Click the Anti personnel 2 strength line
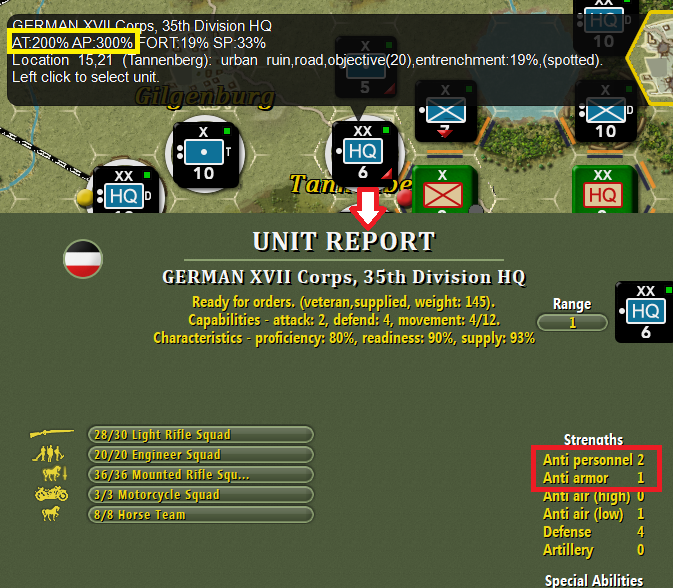 [594, 460]
